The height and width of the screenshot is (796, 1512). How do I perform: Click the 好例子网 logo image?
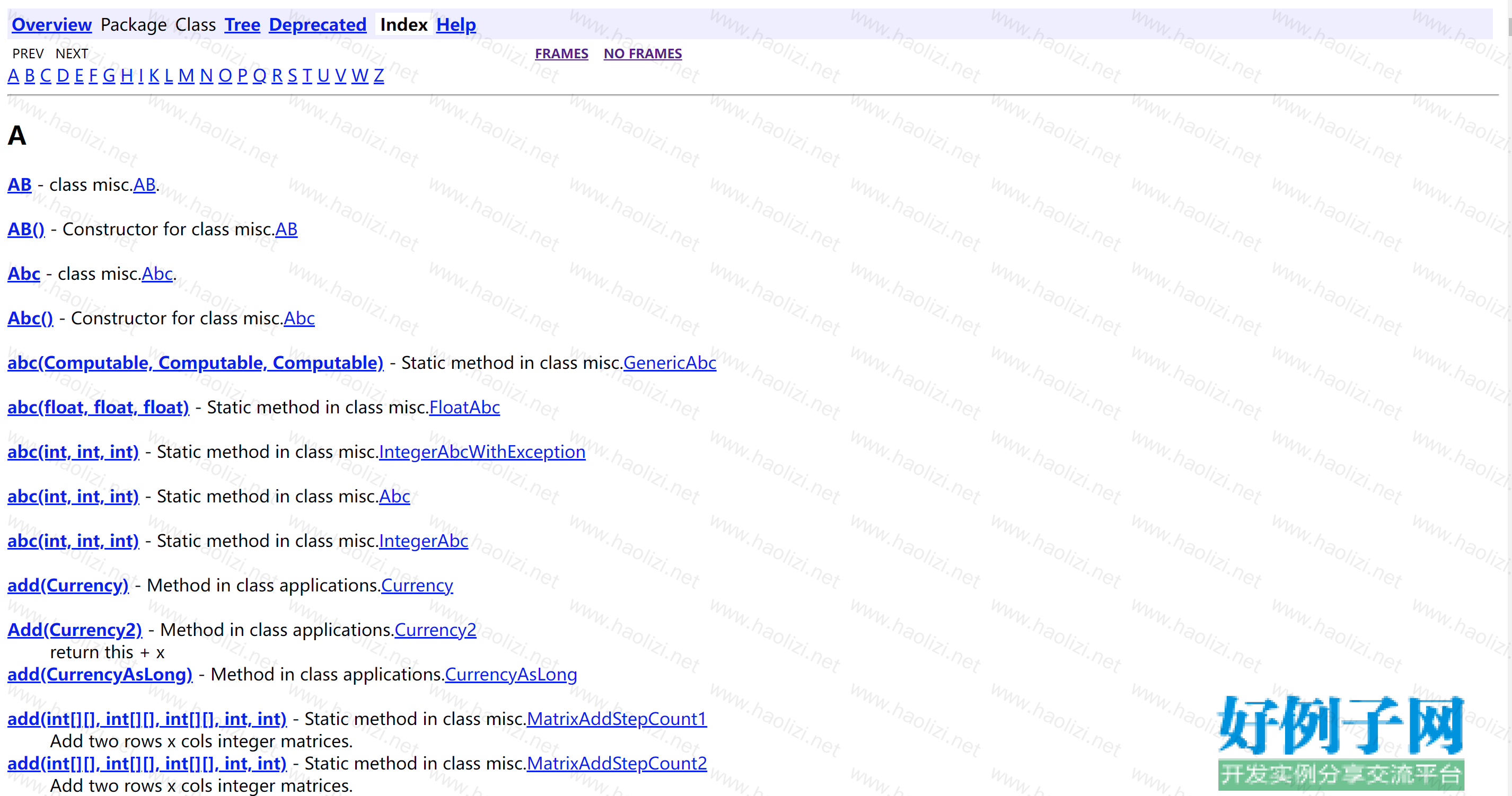pos(1341,742)
